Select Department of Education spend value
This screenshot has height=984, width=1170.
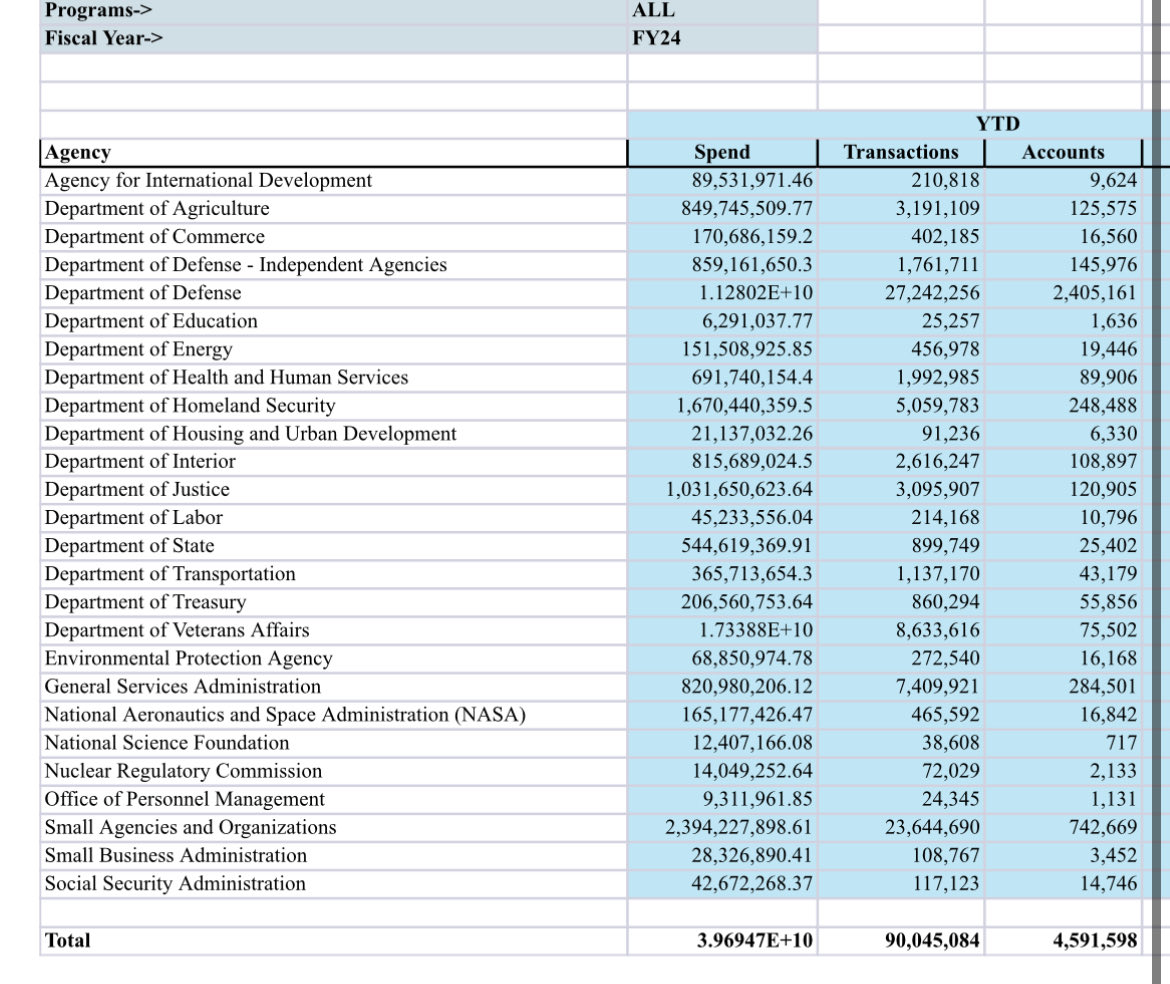click(x=722, y=321)
